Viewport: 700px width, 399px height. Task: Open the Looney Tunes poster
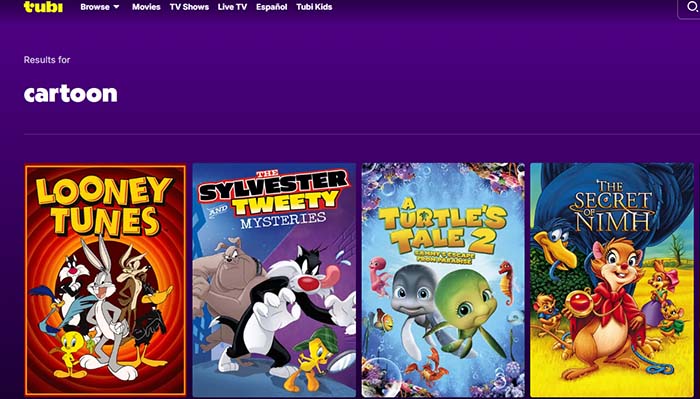tap(105, 280)
